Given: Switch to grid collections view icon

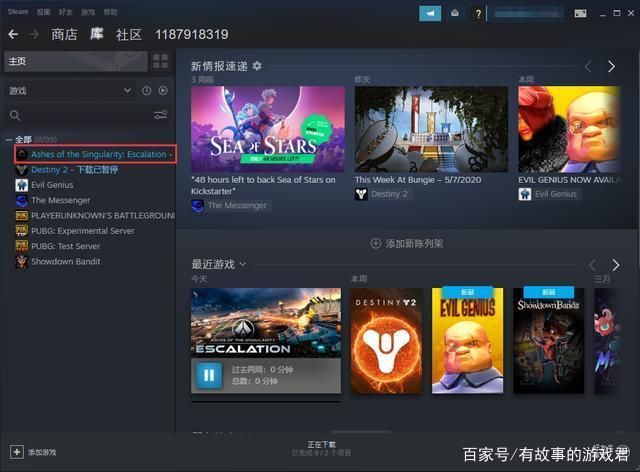Looking at the screenshot, I should coord(160,61).
